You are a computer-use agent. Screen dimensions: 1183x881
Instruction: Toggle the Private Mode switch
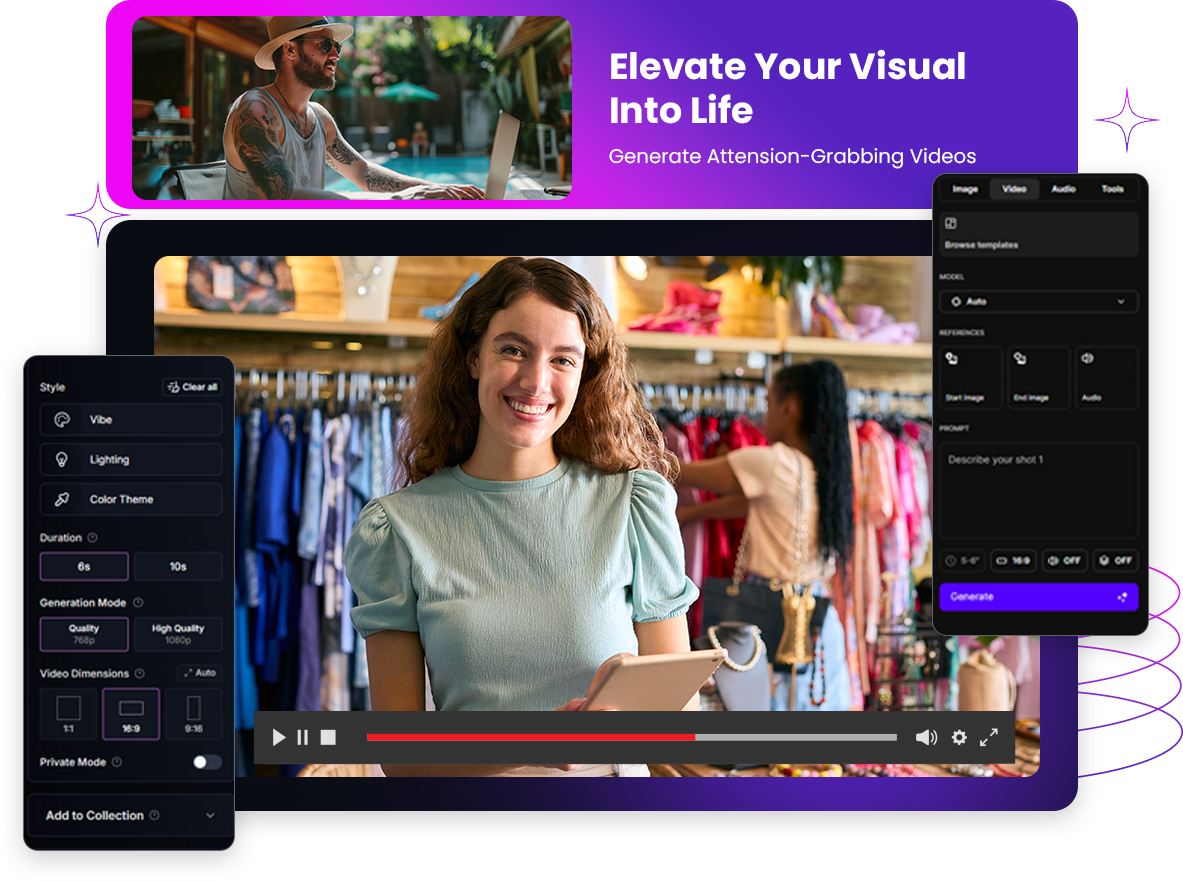point(207,762)
